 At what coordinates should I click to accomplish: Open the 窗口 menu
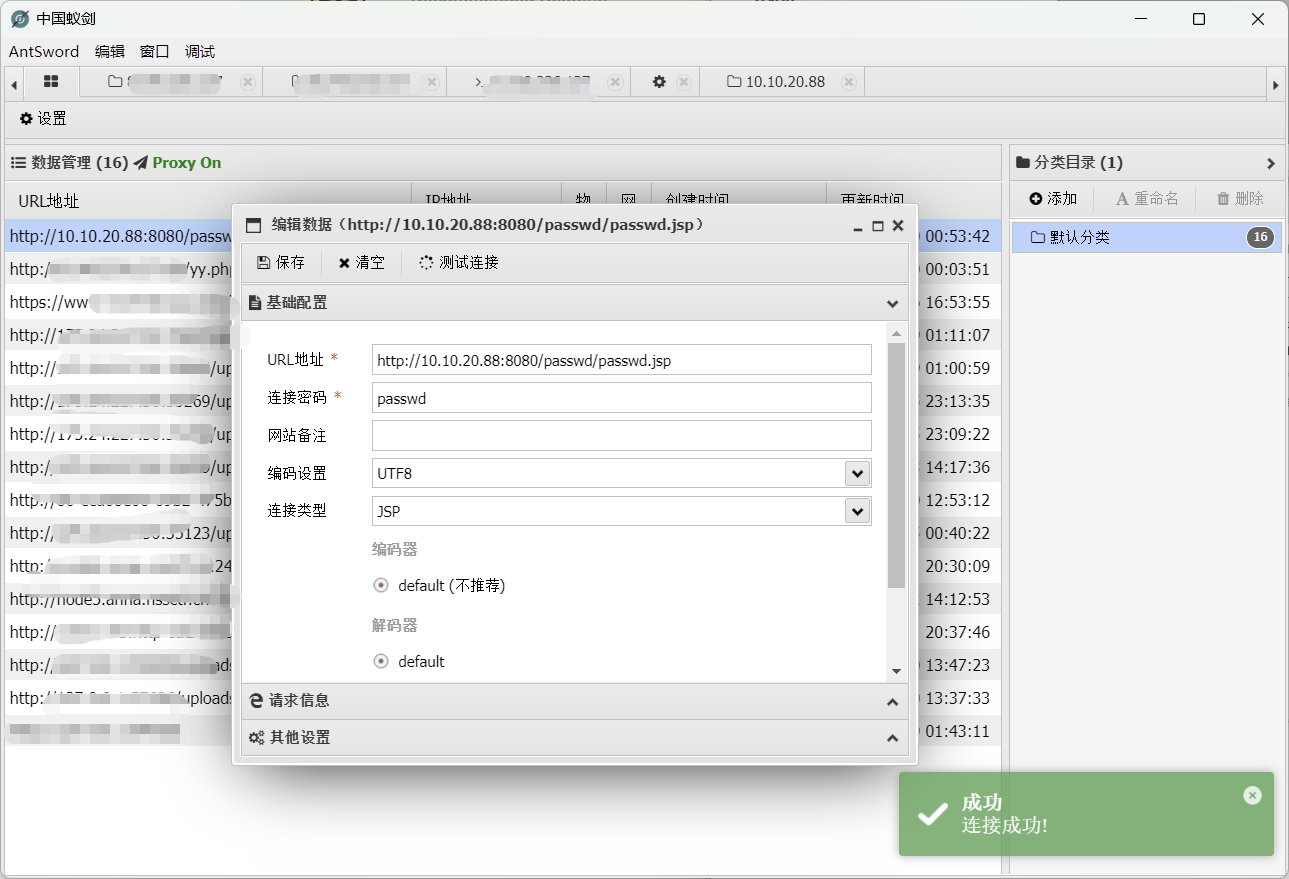pos(155,52)
